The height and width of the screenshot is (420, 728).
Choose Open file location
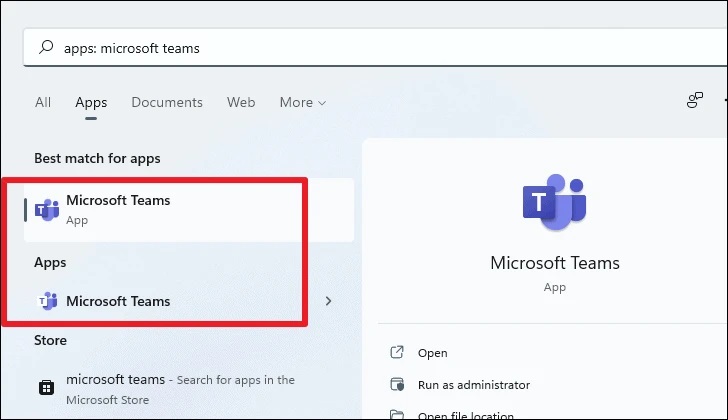(466, 415)
